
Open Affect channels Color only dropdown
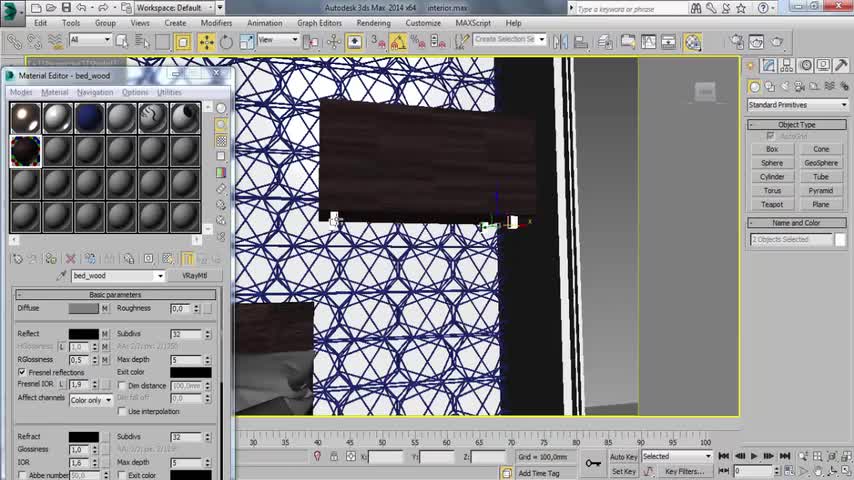tap(90, 400)
